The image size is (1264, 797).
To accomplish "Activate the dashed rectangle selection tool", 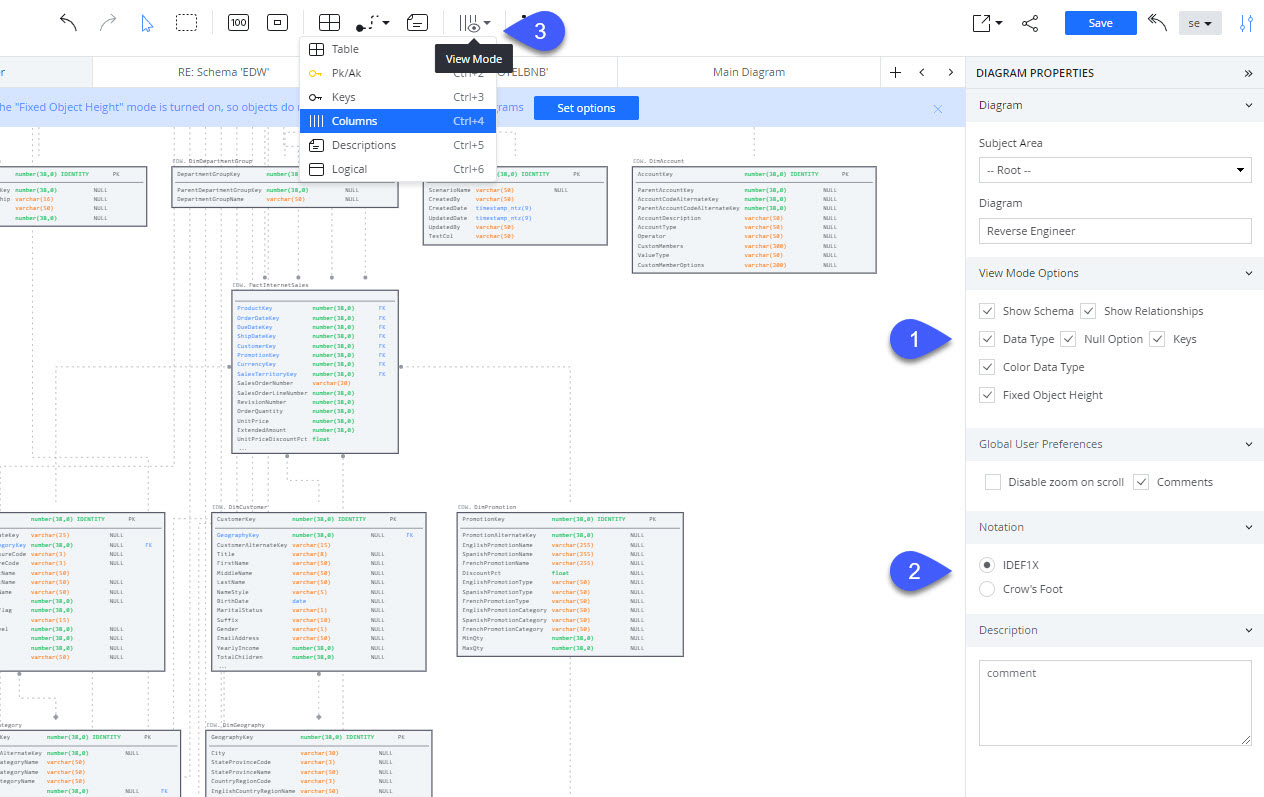I will click(186, 23).
